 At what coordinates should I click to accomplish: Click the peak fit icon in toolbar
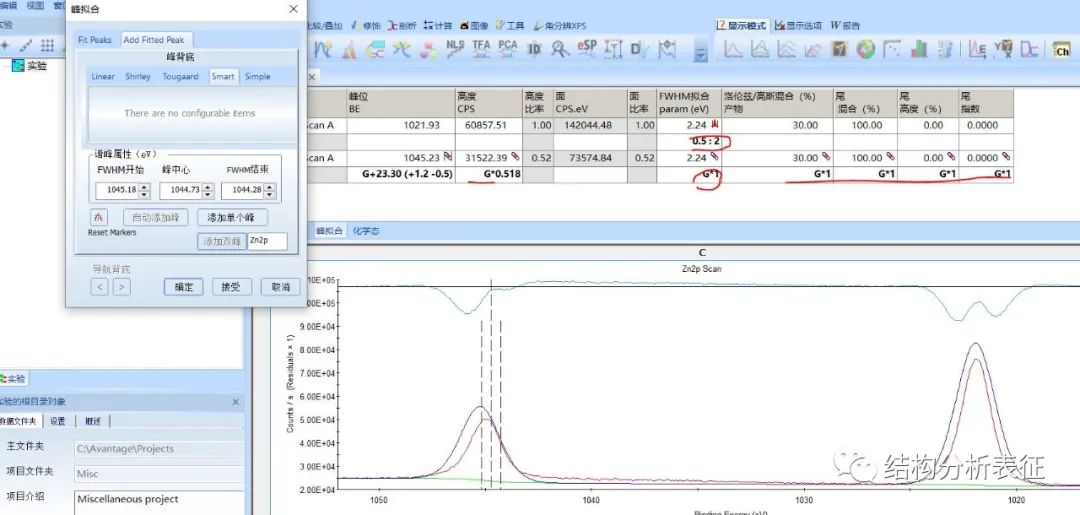click(x=350, y=50)
